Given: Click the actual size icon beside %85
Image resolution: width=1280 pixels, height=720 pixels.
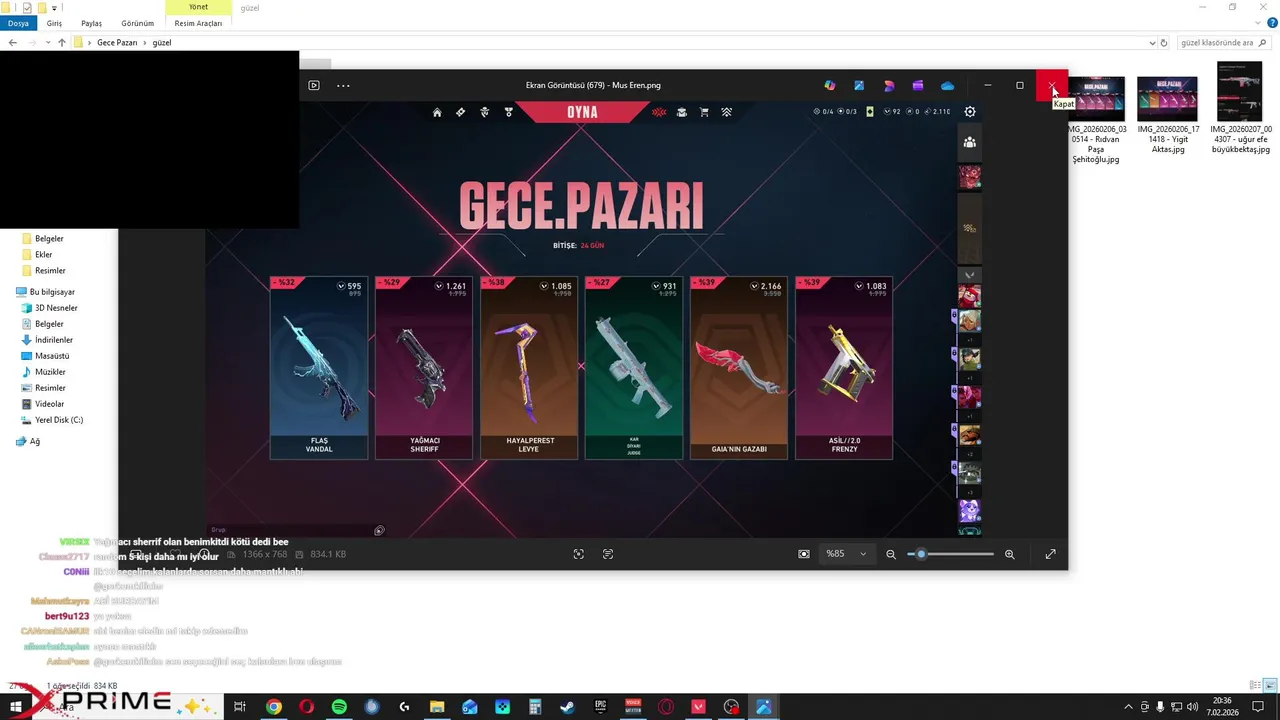Looking at the screenshot, I should (804, 554).
